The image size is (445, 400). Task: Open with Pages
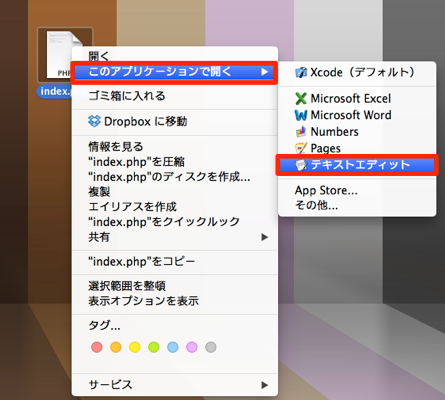[x=357, y=148]
